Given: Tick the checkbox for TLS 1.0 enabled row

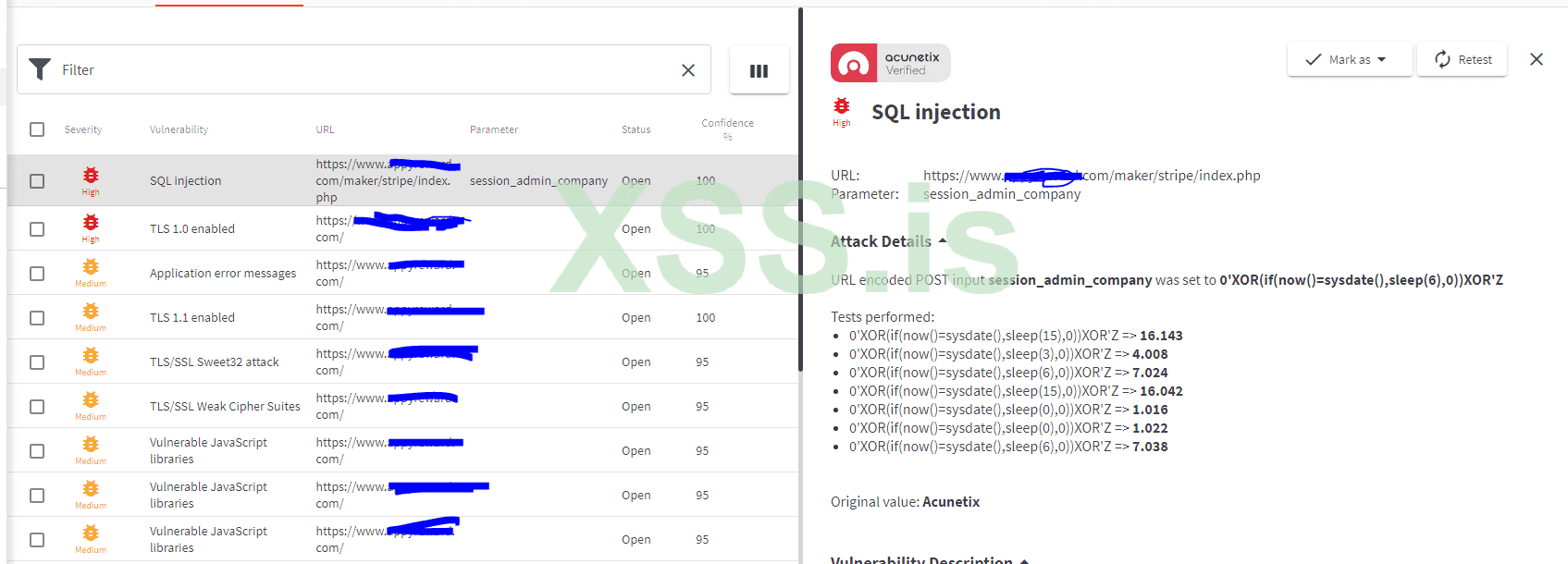Looking at the screenshot, I should [x=37, y=229].
